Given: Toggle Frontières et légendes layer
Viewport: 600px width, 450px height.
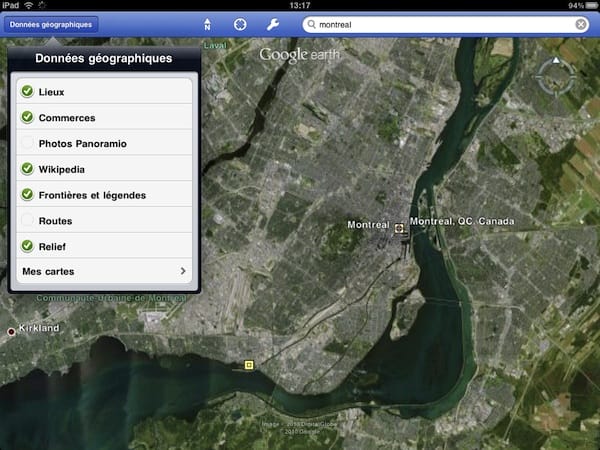Looking at the screenshot, I should coord(28,194).
